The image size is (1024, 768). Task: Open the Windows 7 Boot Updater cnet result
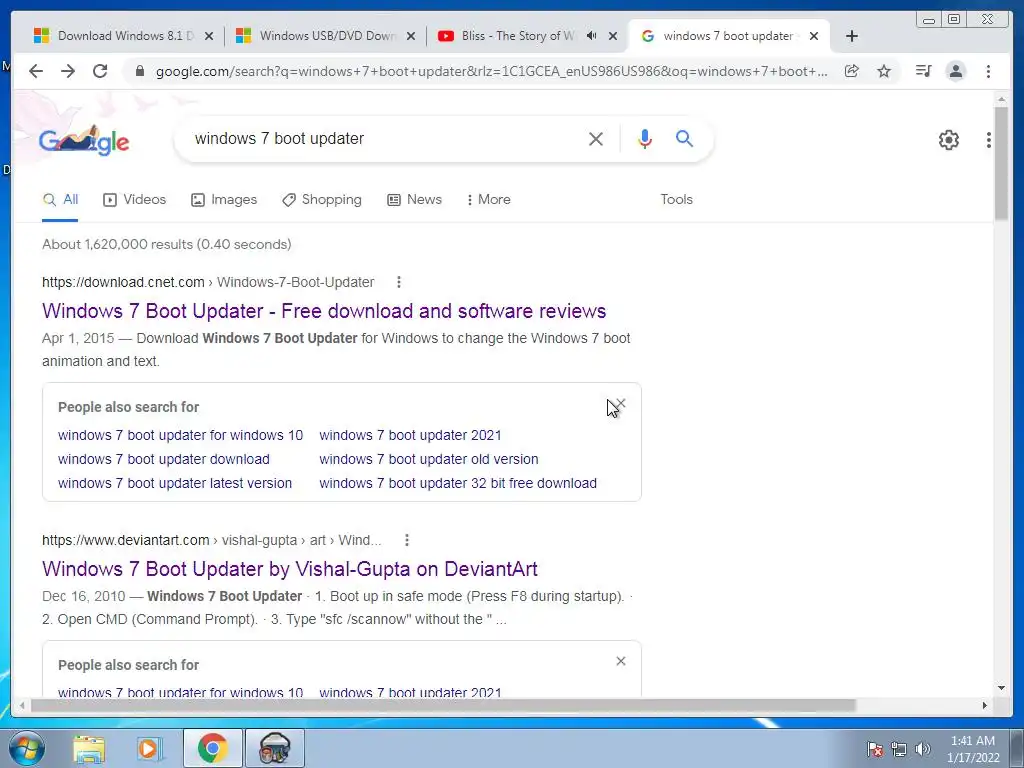coord(324,311)
